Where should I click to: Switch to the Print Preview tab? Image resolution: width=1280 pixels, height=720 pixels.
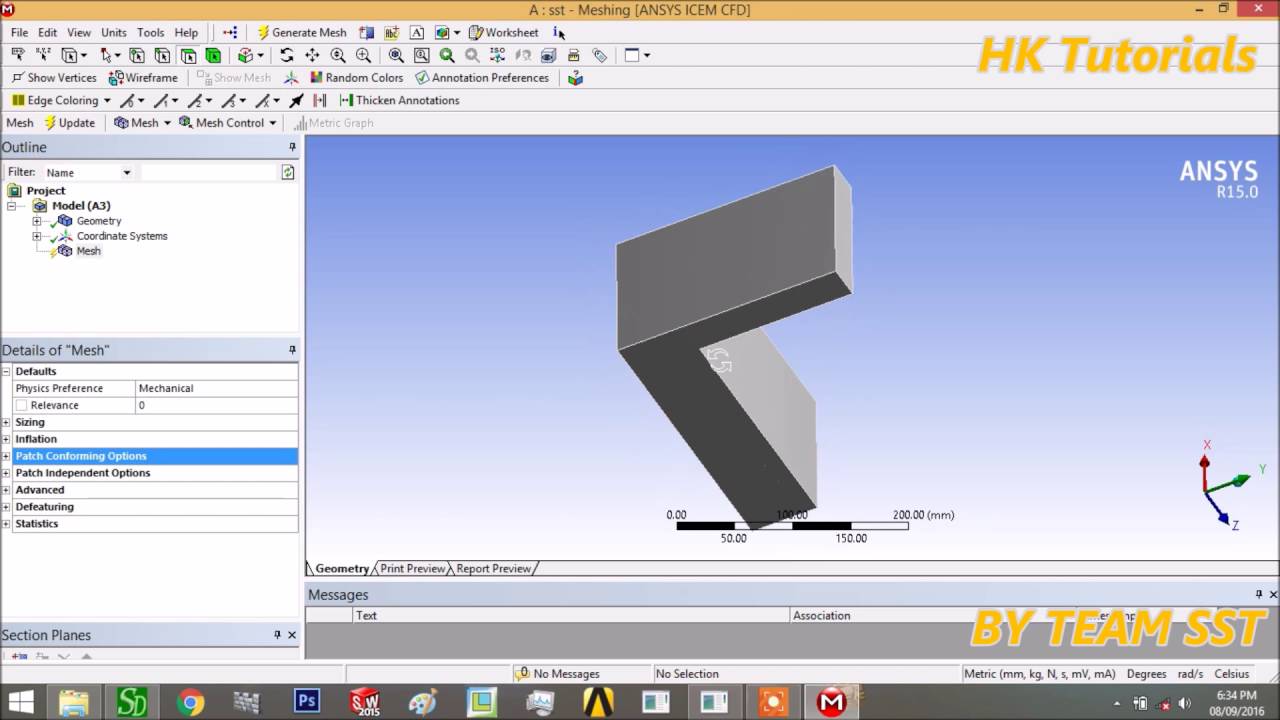pyautogui.click(x=412, y=568)
